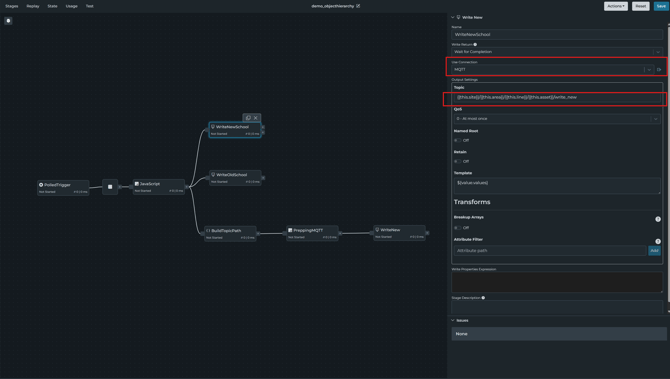Toggle the Retain switch
This screenshot has width=670, height=379.
458,162
